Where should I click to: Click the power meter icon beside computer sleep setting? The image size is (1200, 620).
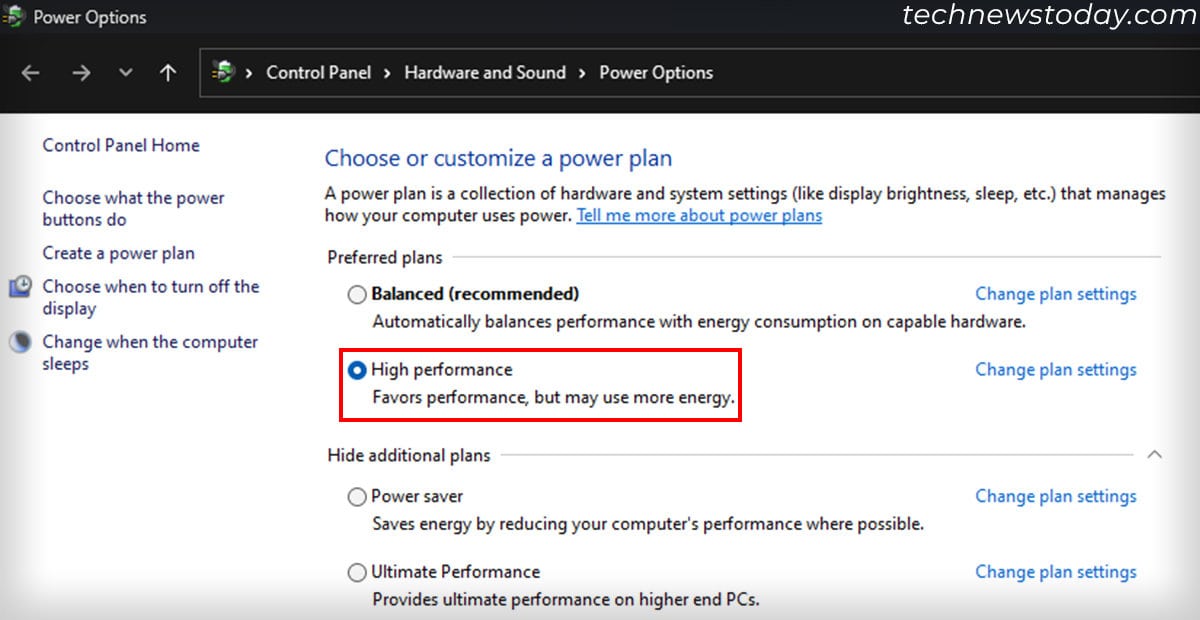20,342
